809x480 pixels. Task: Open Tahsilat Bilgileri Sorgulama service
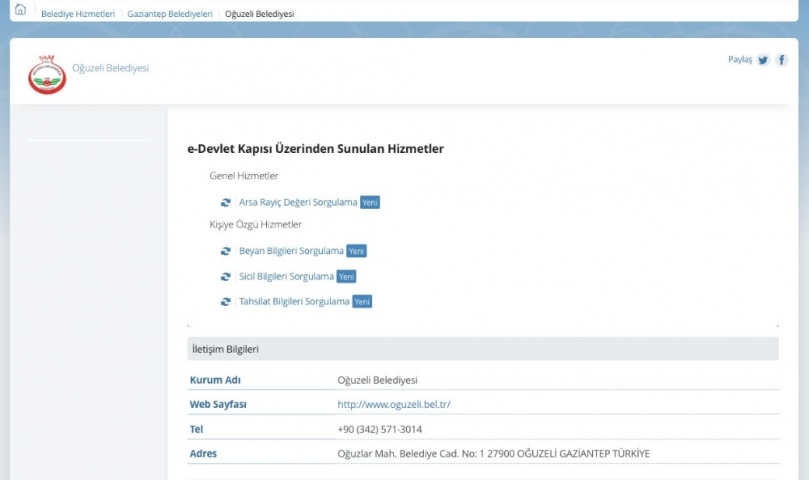294,301
